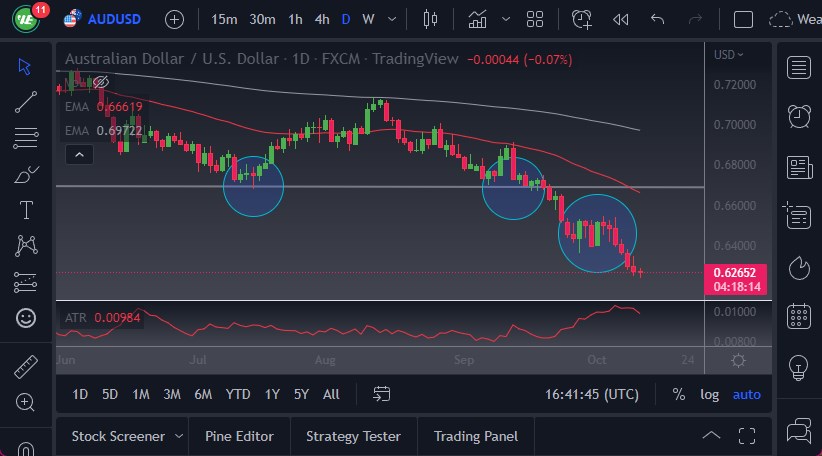822x456 pixels.
Task: Open the Stock Screener tab
Action: coord(118,436)
